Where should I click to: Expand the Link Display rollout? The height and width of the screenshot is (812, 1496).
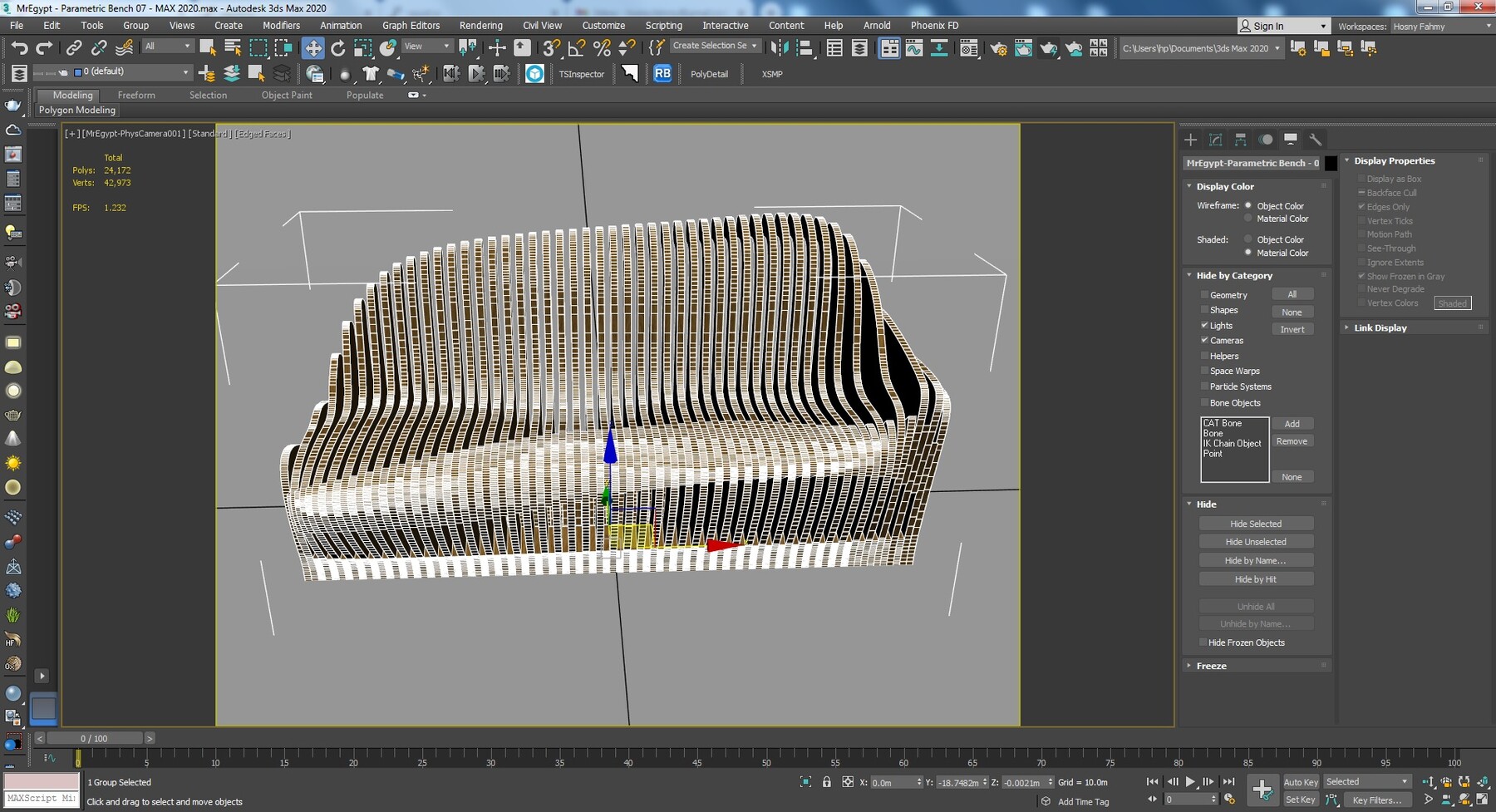(1380, 327)
